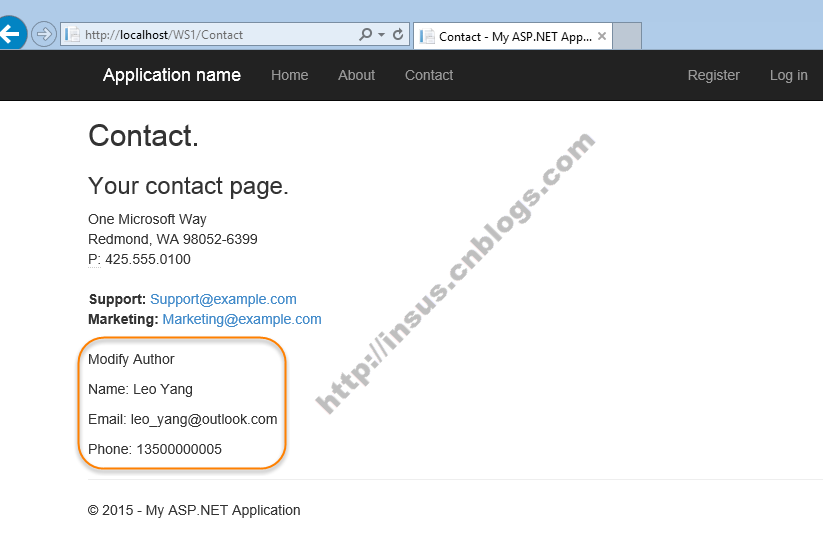Click the 'Support:' bold label
The height and width of the screenshot is (536, 823).
[x=118, y=299]
